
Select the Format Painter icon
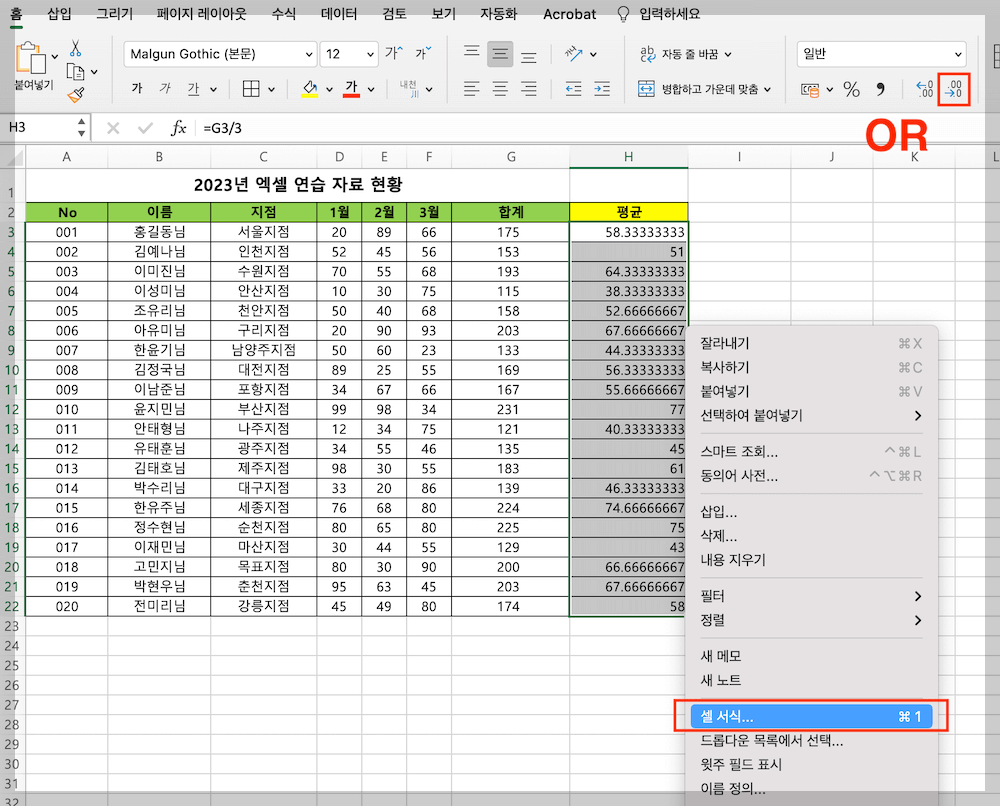pyautogui.click(x=75, y=94)
